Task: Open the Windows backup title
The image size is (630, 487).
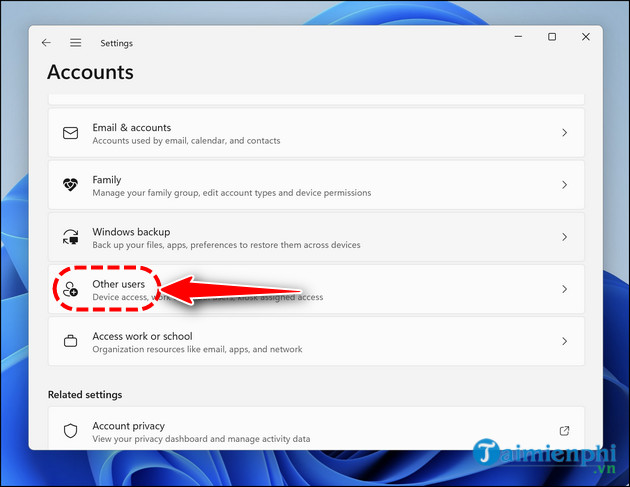Action: [131, 232]
